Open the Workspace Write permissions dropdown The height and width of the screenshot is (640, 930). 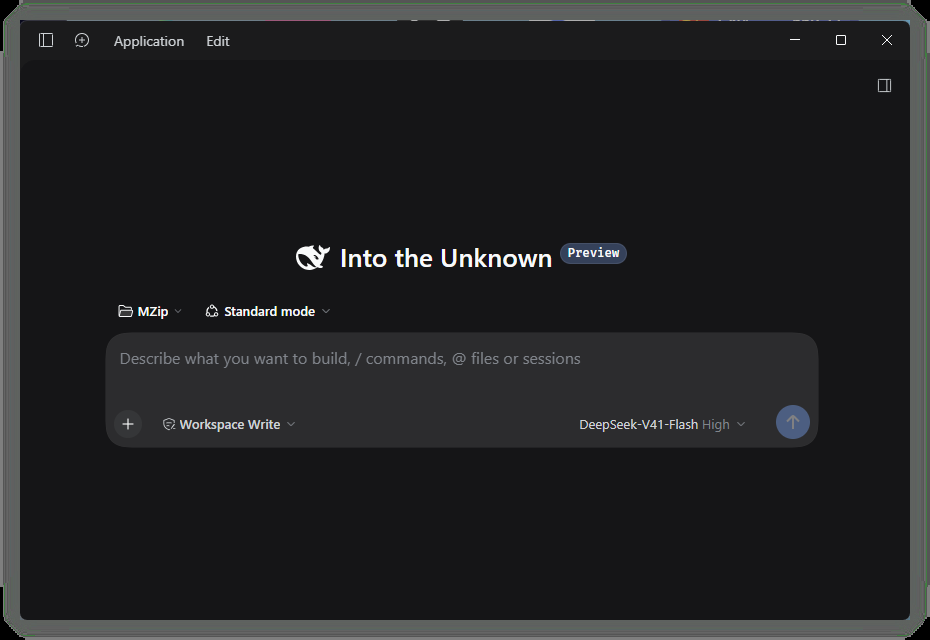coord(229,425)
